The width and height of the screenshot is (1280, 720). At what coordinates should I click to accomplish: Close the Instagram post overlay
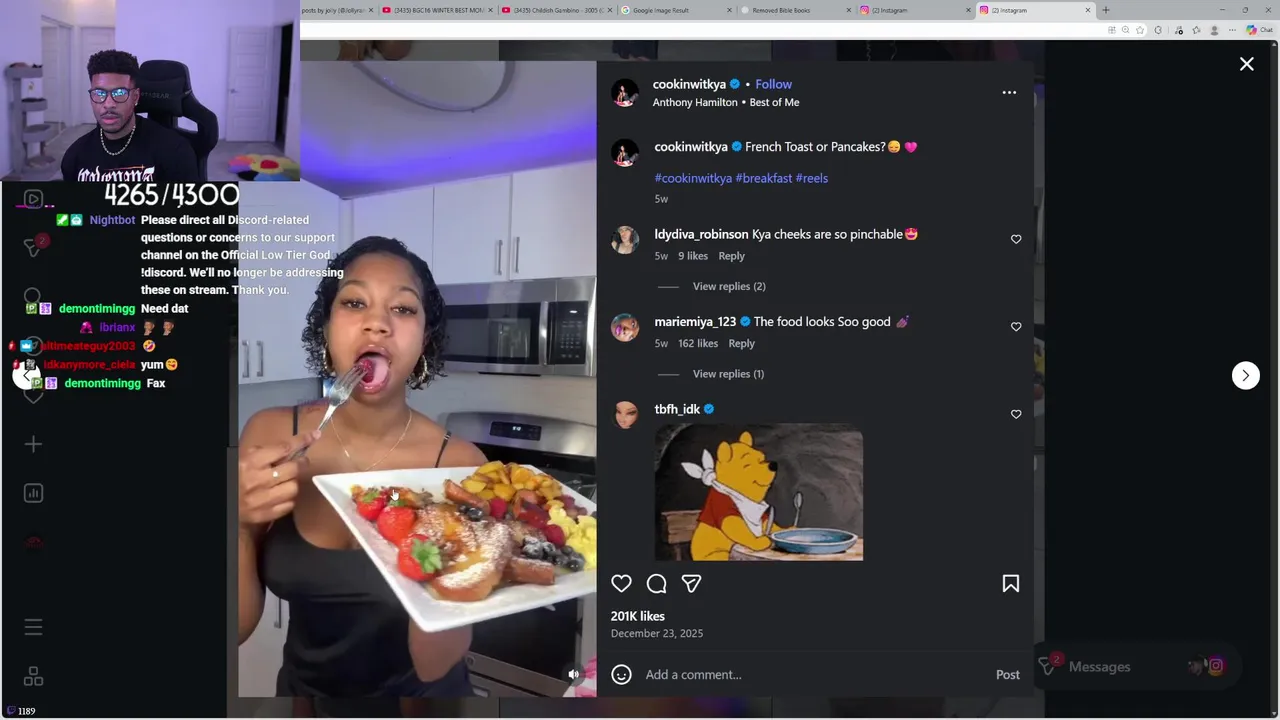point(1246,64)
